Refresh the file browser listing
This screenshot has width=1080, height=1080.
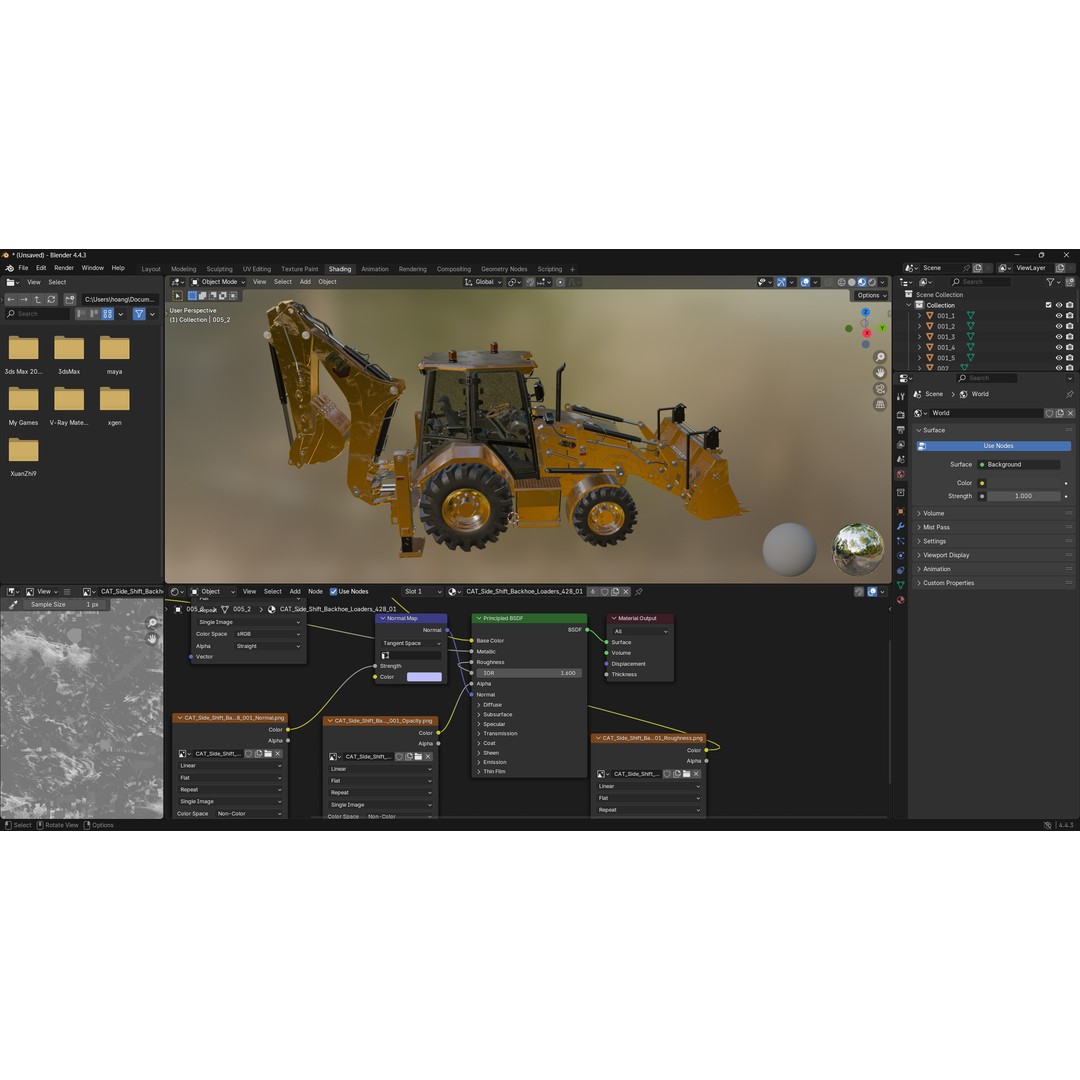[x=51, y=300]
